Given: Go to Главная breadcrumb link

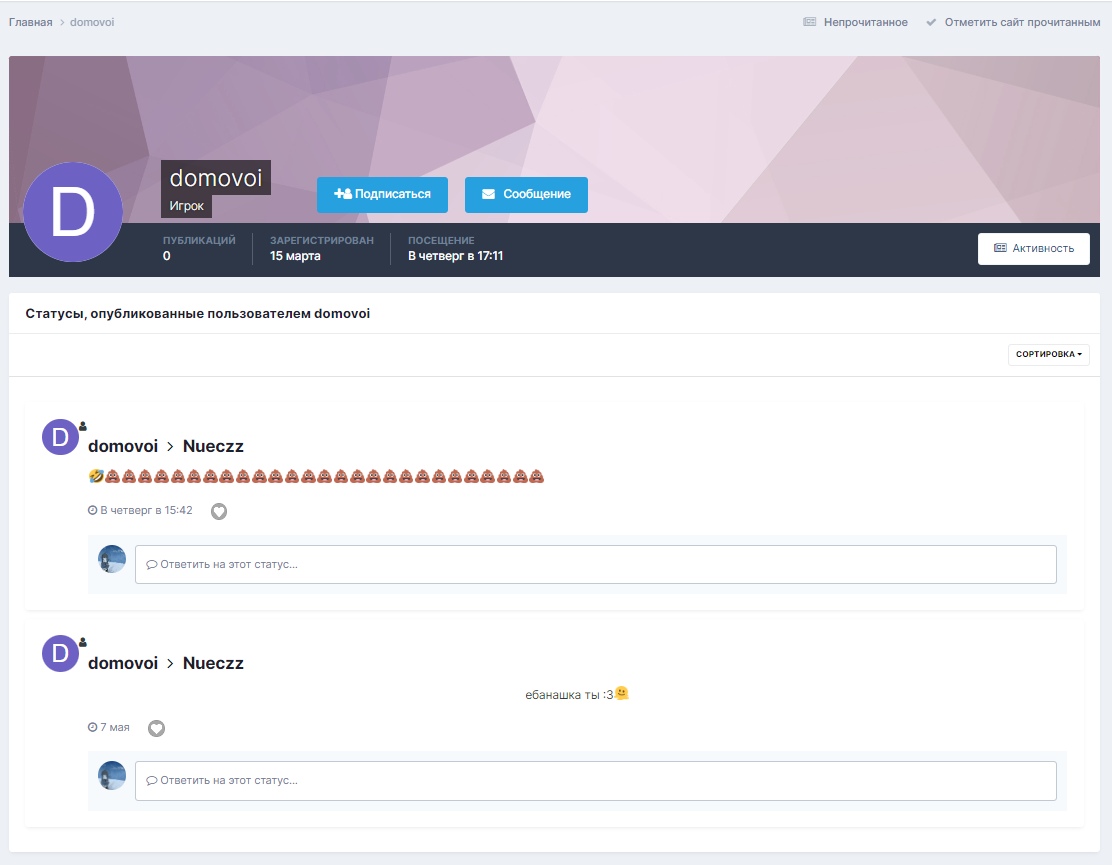Looking at the screenshot, I should coord(30,22).
